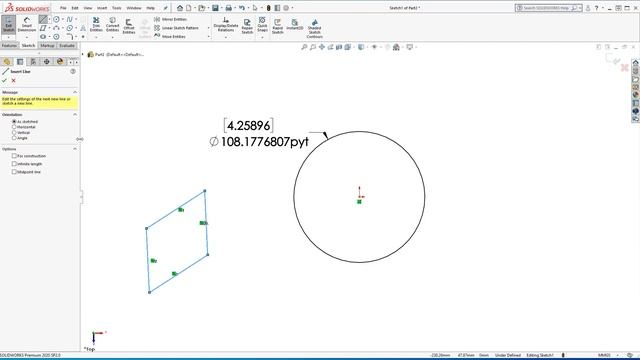
Task: Open the PropertyManager tab icon
Action: (x=20, y=62)
